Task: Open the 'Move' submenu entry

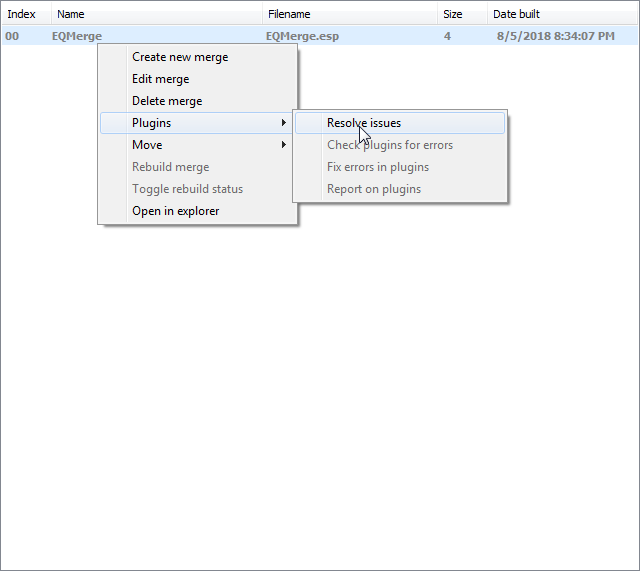Action: [x=198, y=145]
